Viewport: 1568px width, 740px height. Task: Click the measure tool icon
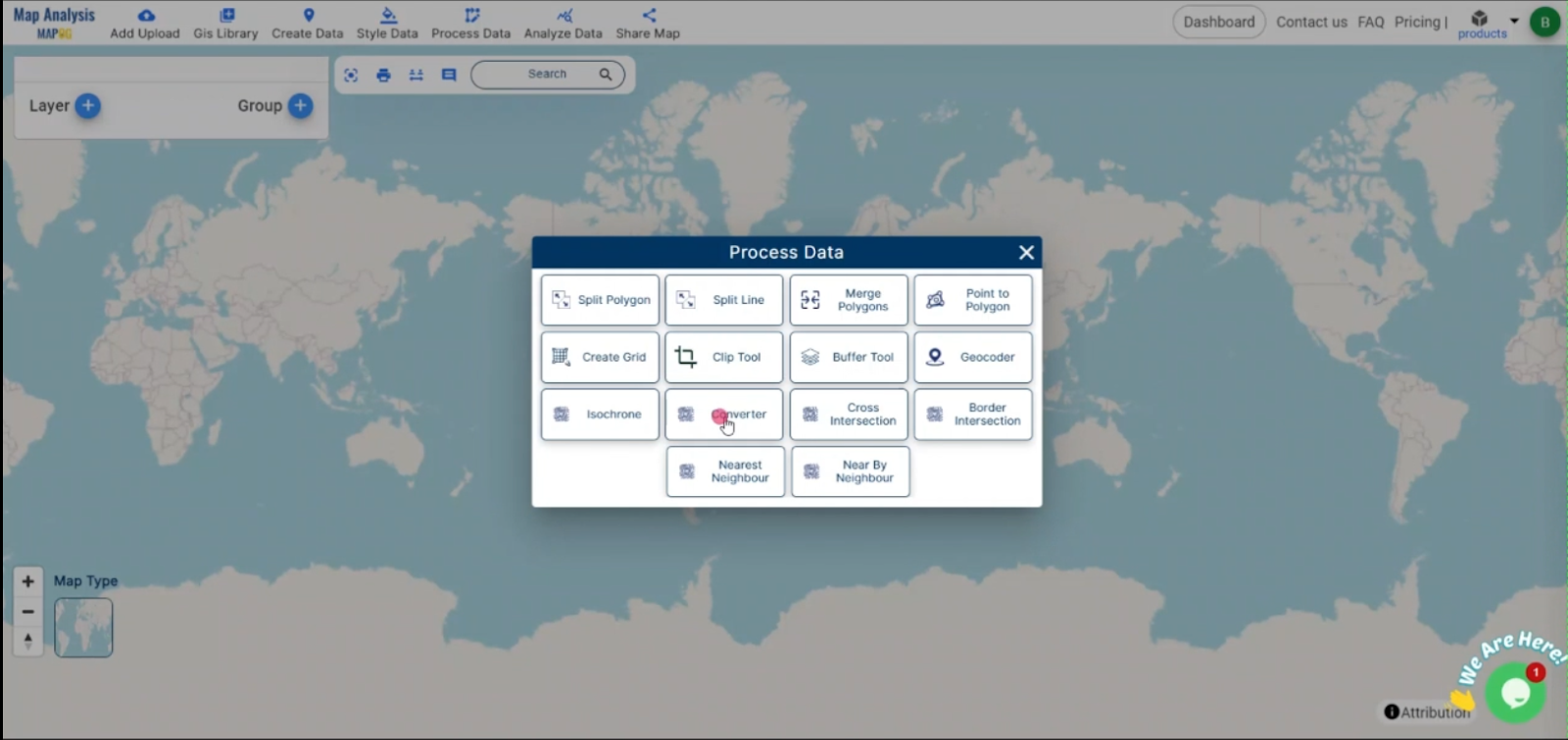[416, 74]
